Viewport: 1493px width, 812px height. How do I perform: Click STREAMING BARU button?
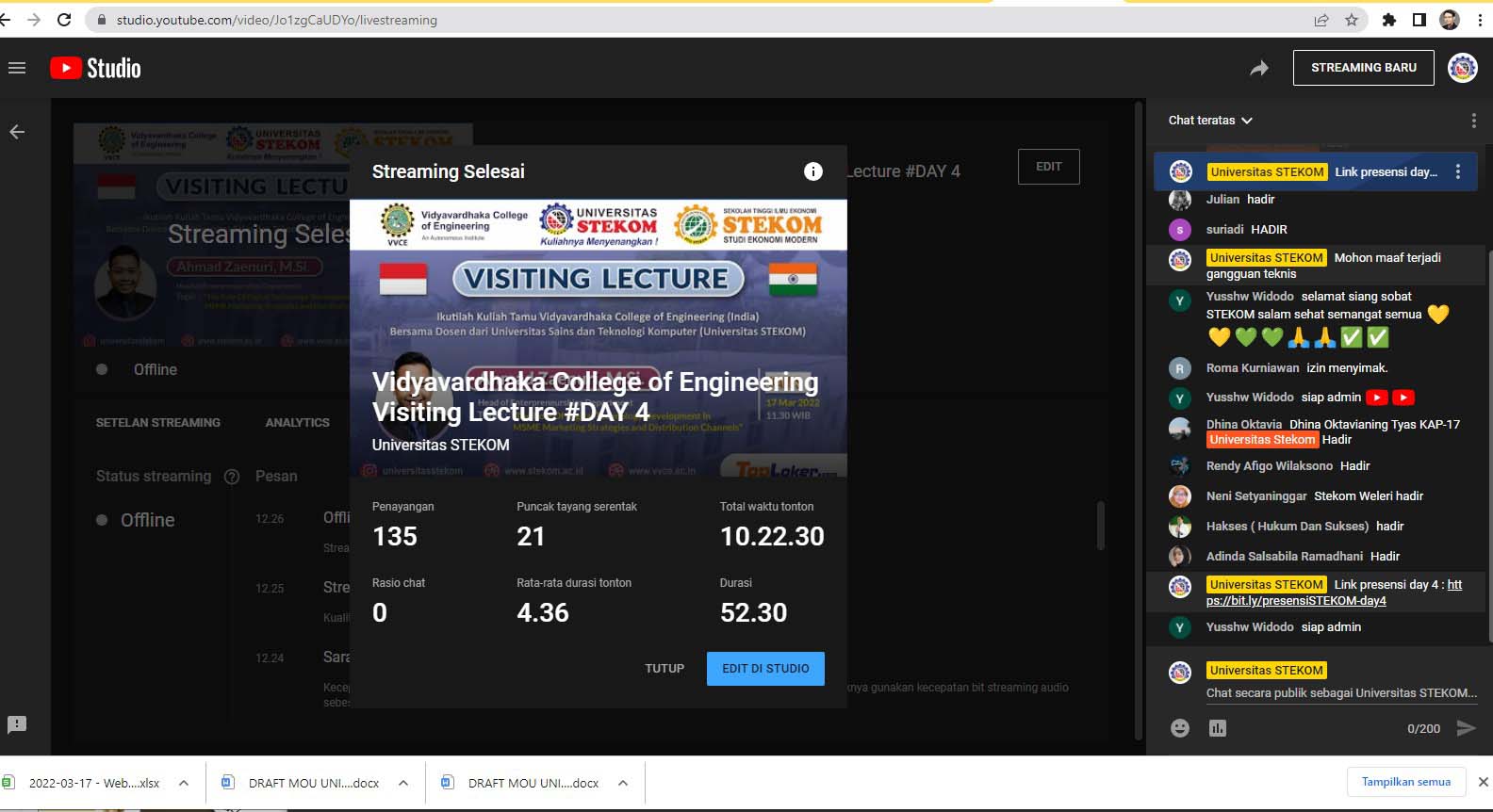(x=1364, y=68)
